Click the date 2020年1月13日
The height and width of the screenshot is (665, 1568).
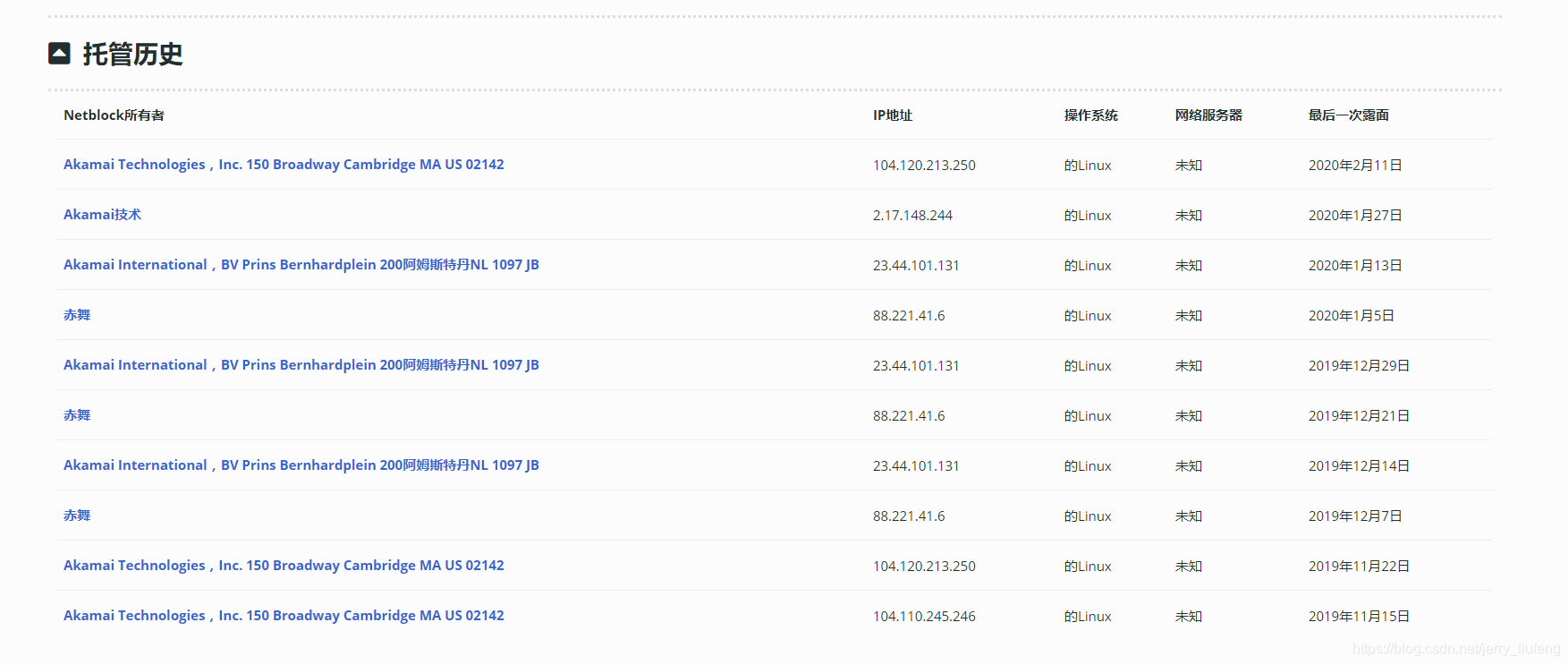[x=1355, y=266]
